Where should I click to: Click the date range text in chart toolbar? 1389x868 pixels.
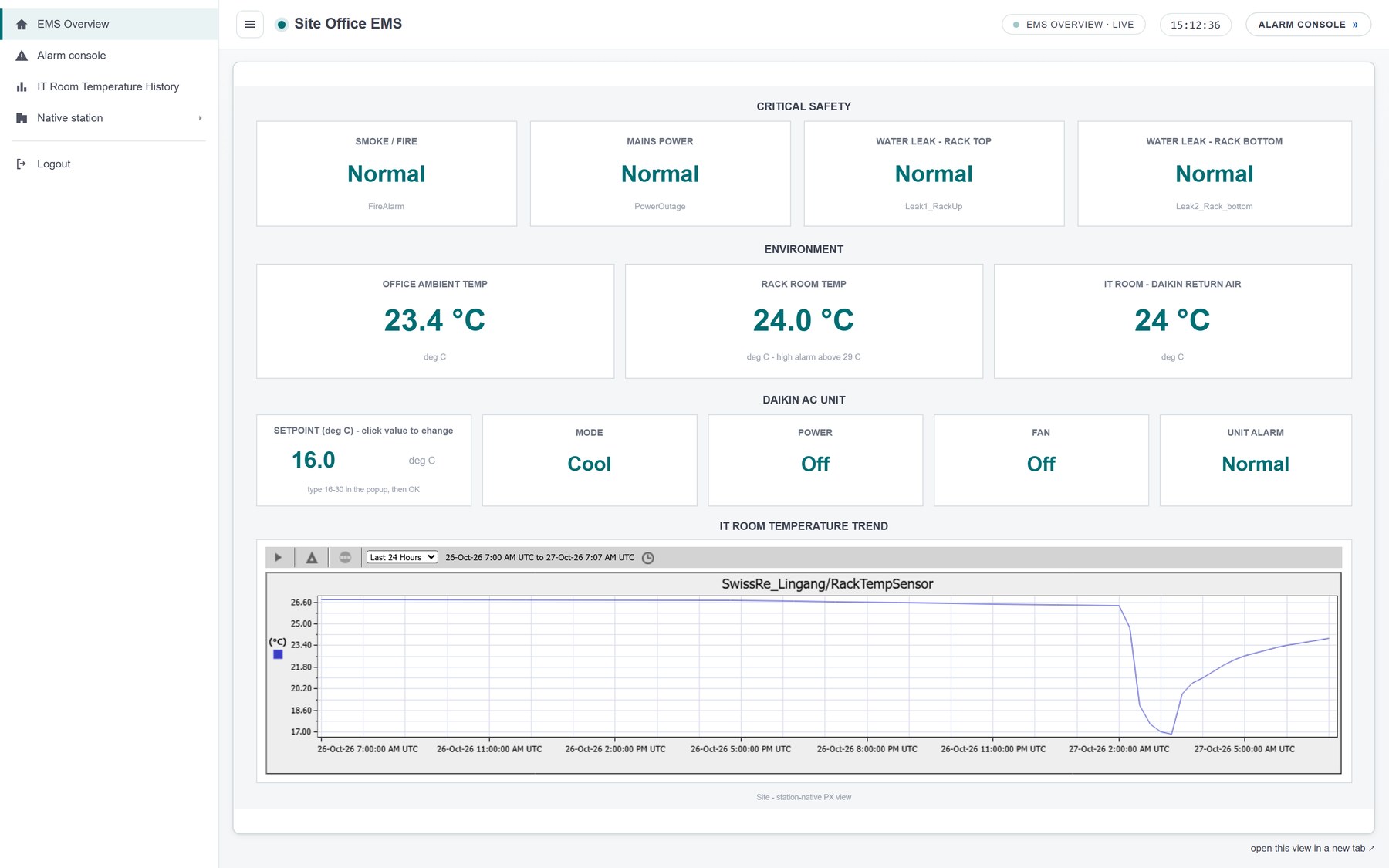[x=540, y=557]
